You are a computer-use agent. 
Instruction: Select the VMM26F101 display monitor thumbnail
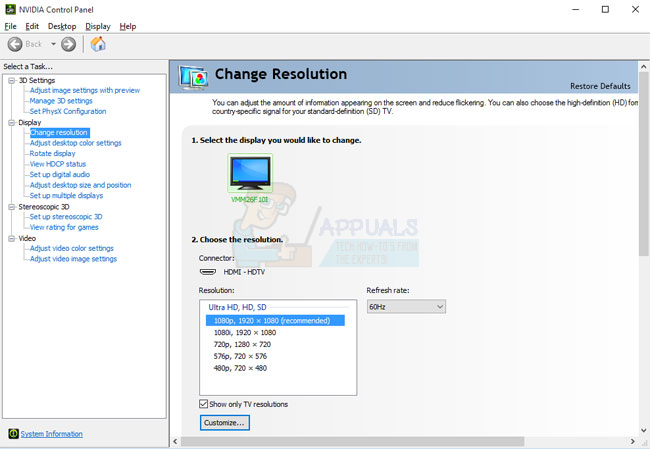pyautogui.click(x=250, y=173)
